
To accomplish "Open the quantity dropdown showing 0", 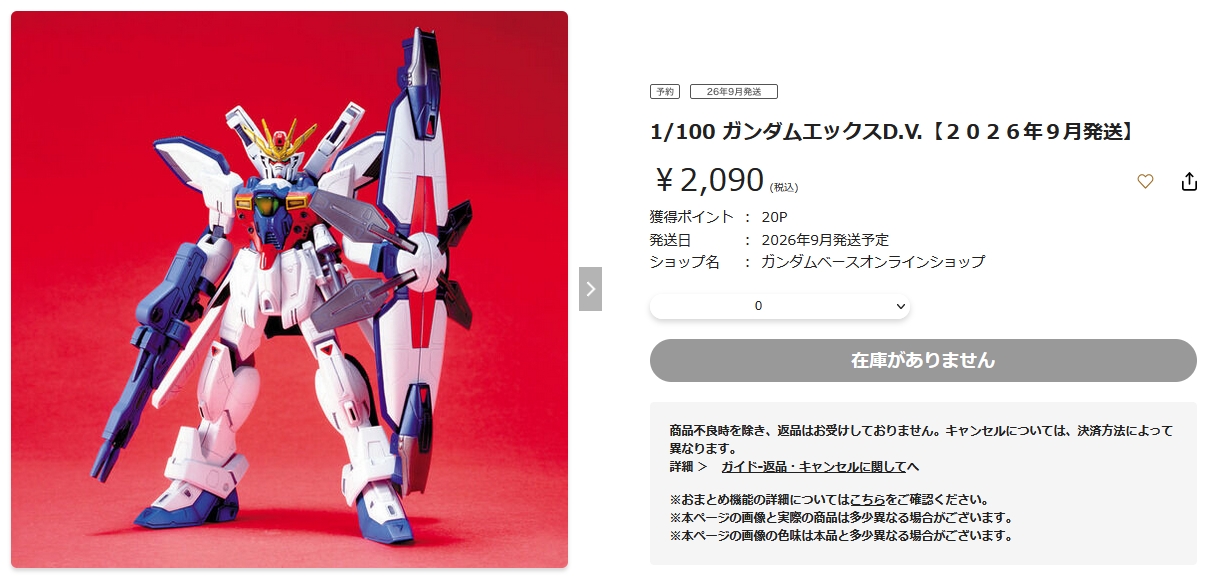I will click(x=780, y=306).
